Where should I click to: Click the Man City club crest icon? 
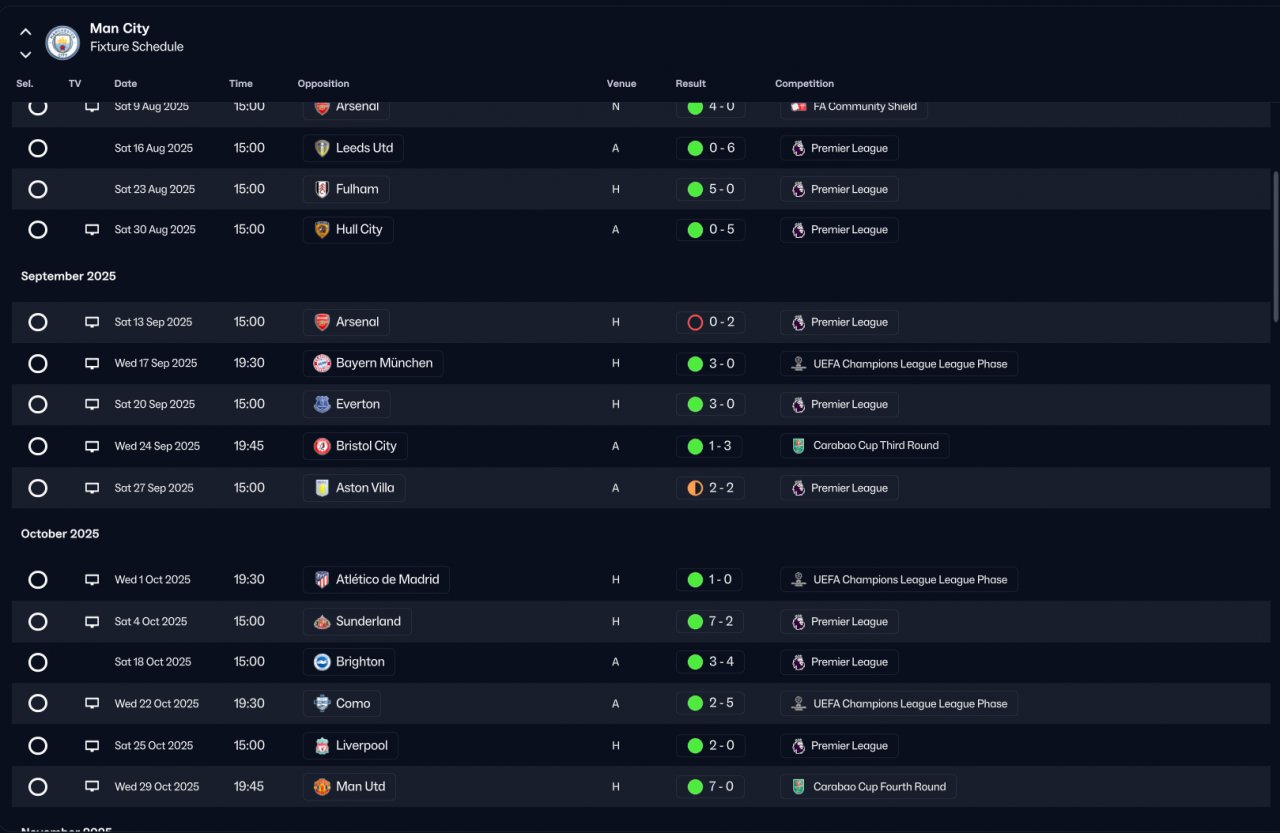63,43
